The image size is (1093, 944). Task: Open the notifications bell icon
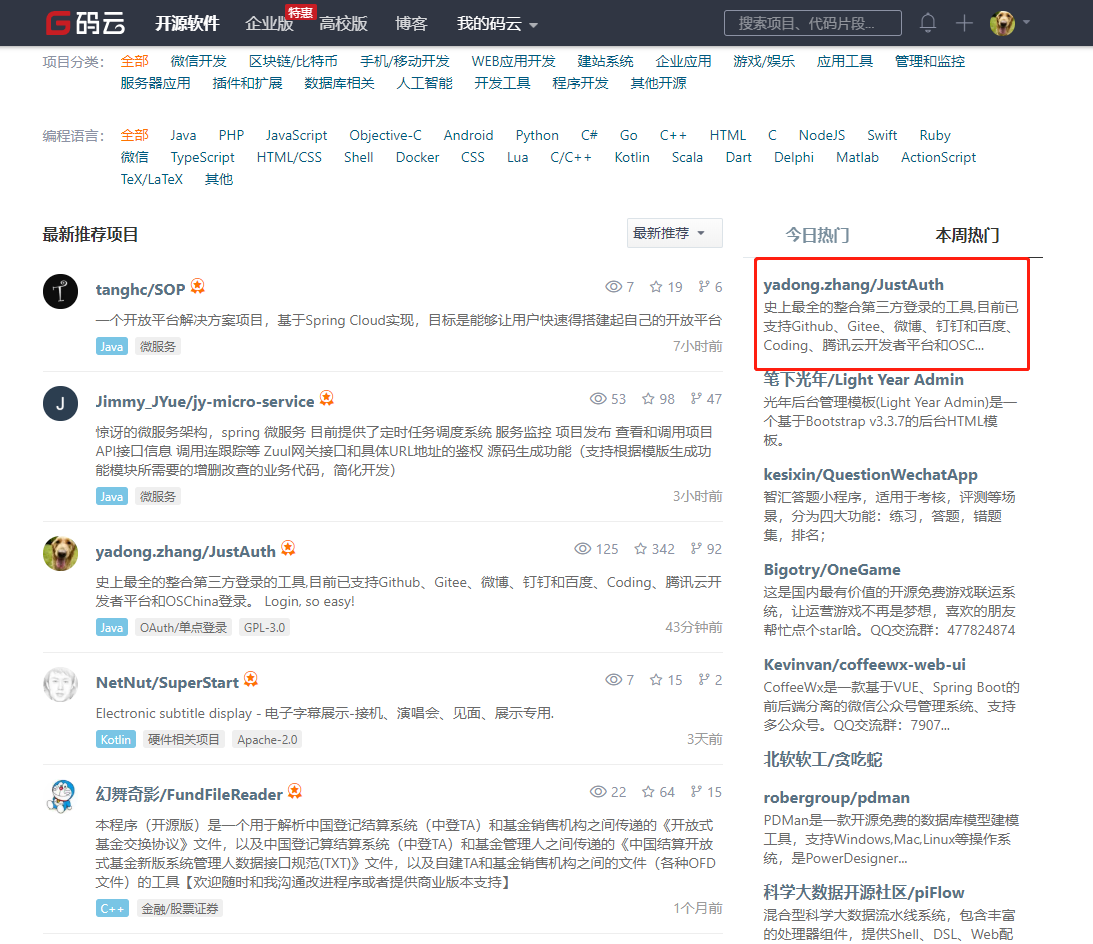coord(927,23)
